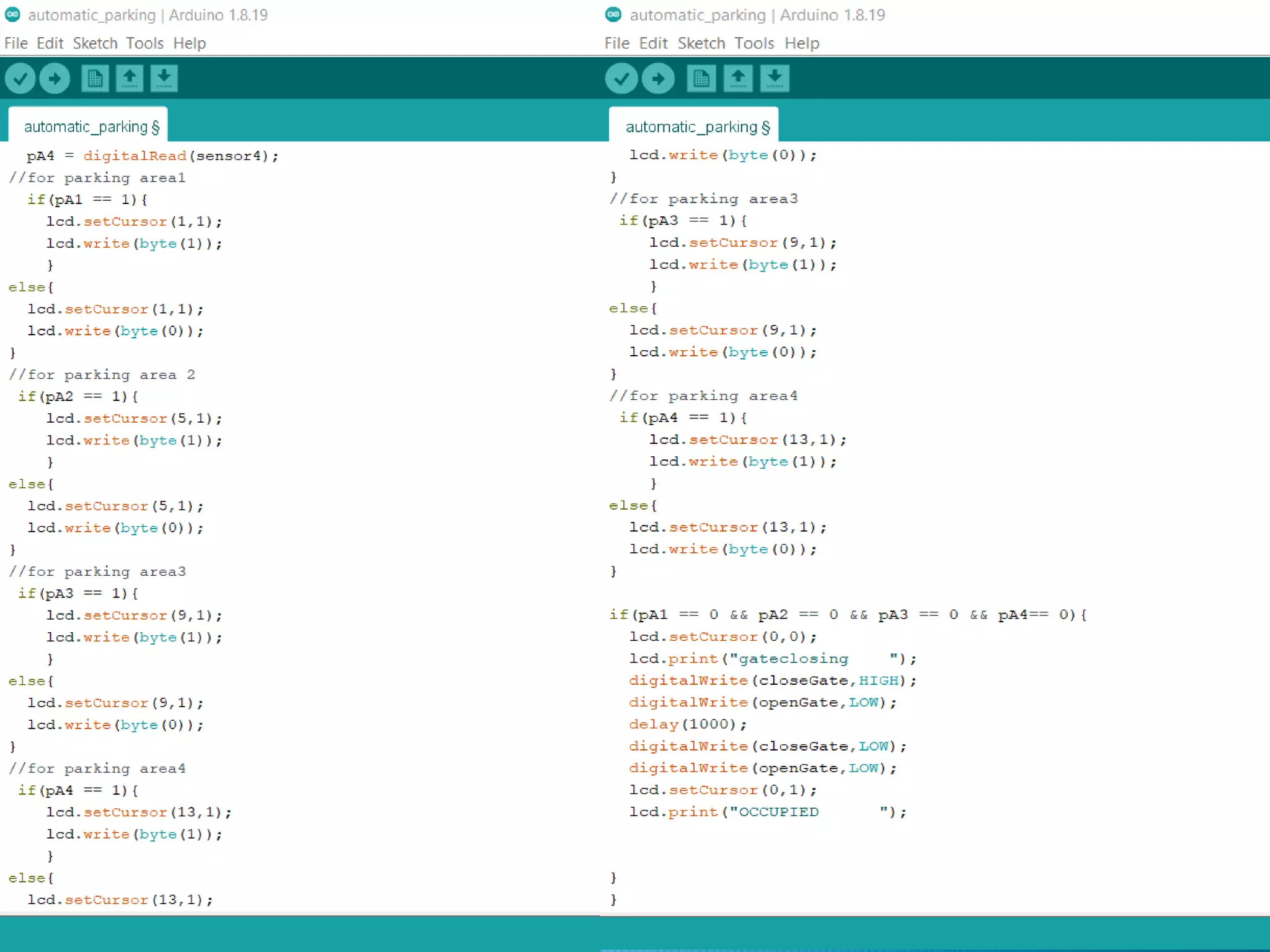
Task: Open File menu in left window
Action: tap(16, 43)
